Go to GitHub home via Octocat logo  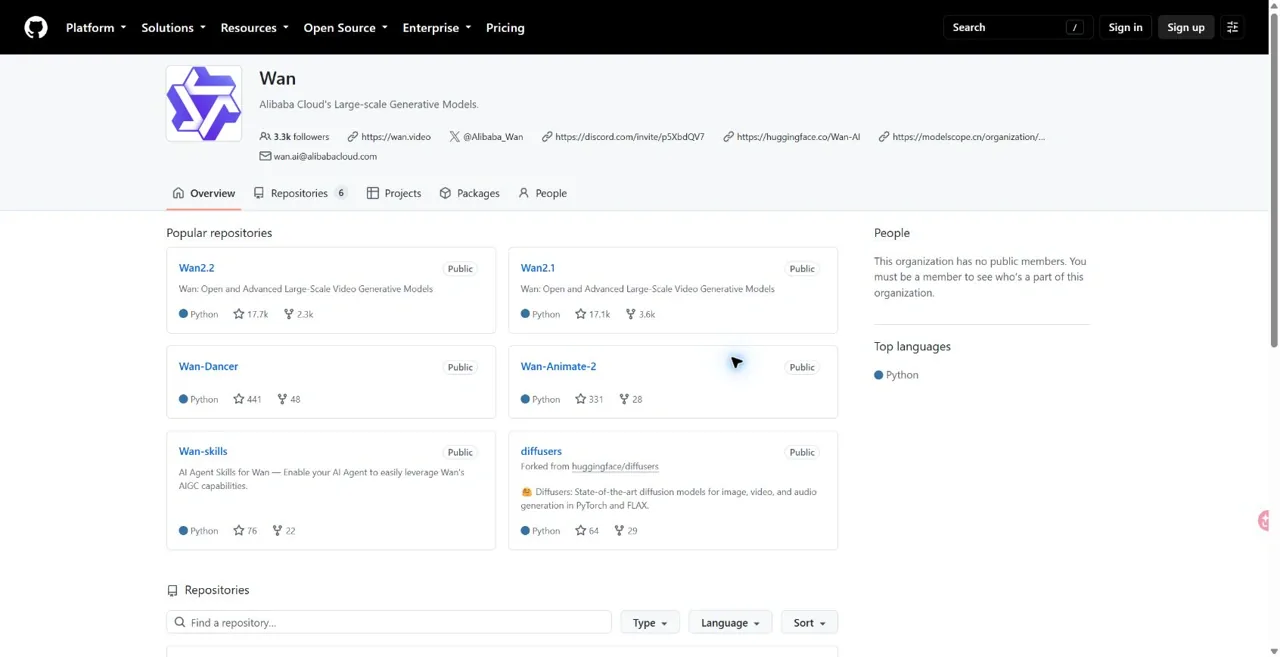(x=36, y=27)
